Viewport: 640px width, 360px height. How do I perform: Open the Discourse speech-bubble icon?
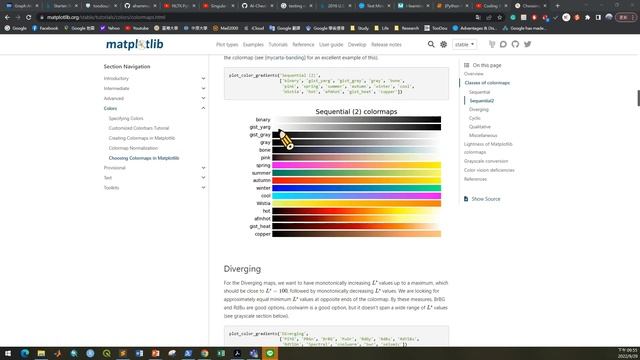click(503, 44)
